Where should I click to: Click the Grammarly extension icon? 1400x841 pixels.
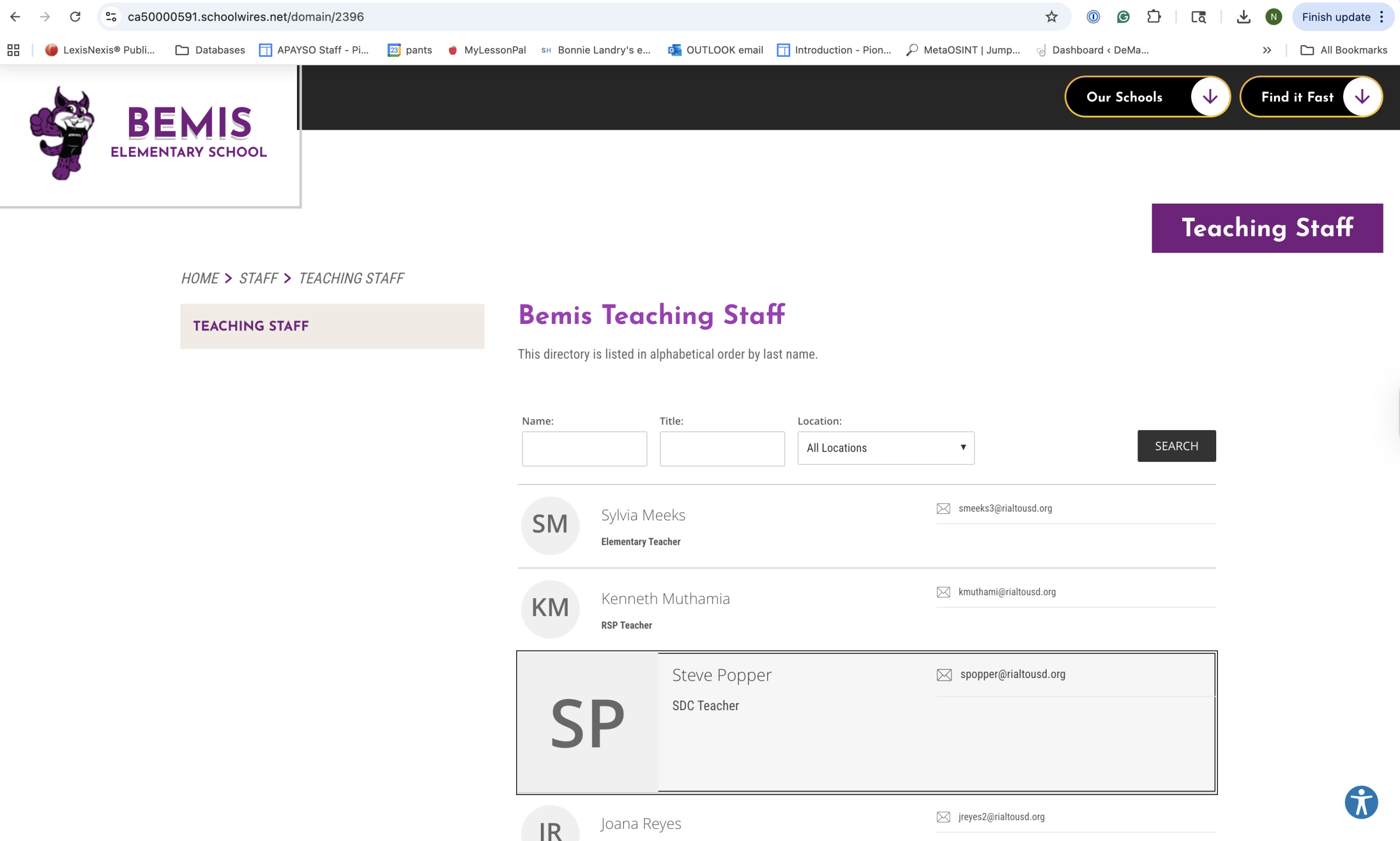click(x=1123, y=17)
